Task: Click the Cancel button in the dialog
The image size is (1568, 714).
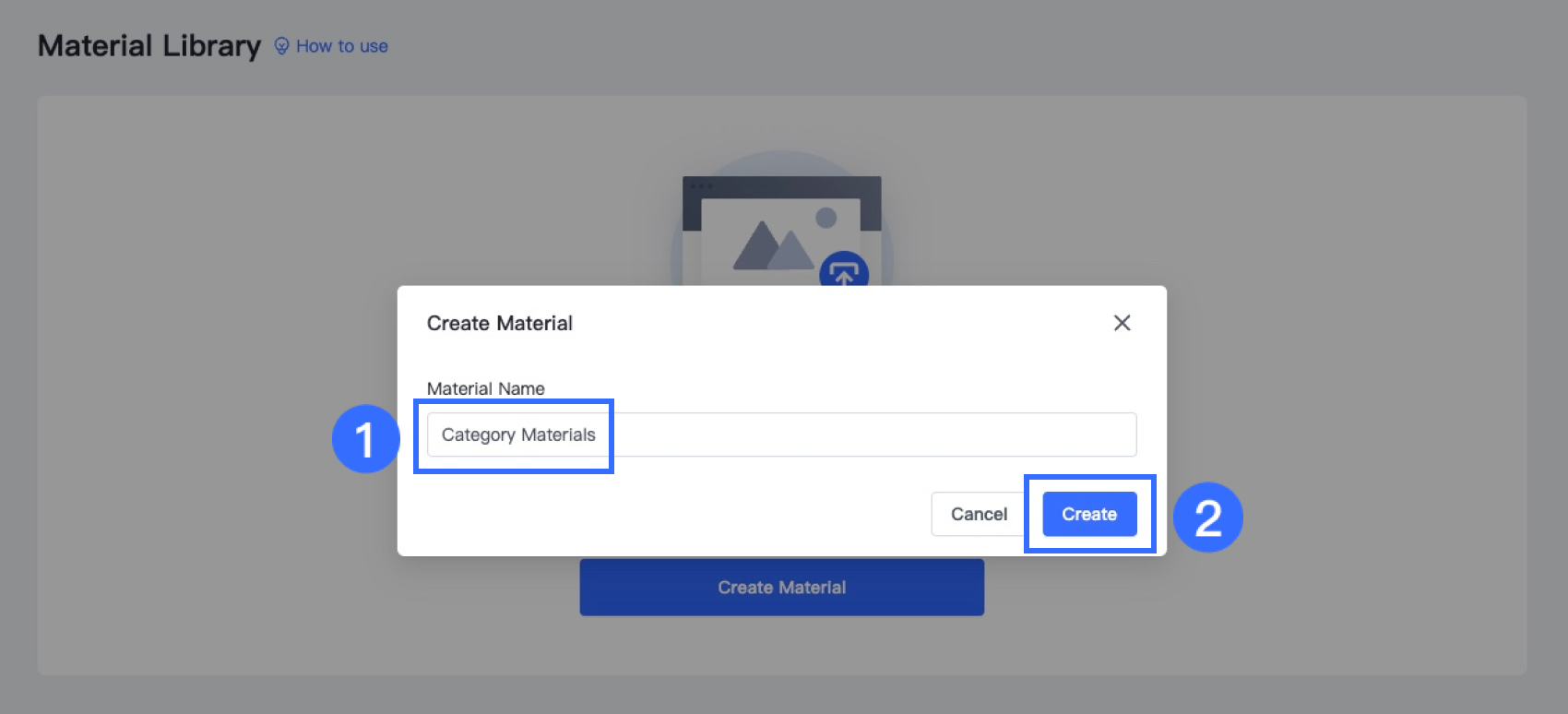Action: click(x=979, y=514)
